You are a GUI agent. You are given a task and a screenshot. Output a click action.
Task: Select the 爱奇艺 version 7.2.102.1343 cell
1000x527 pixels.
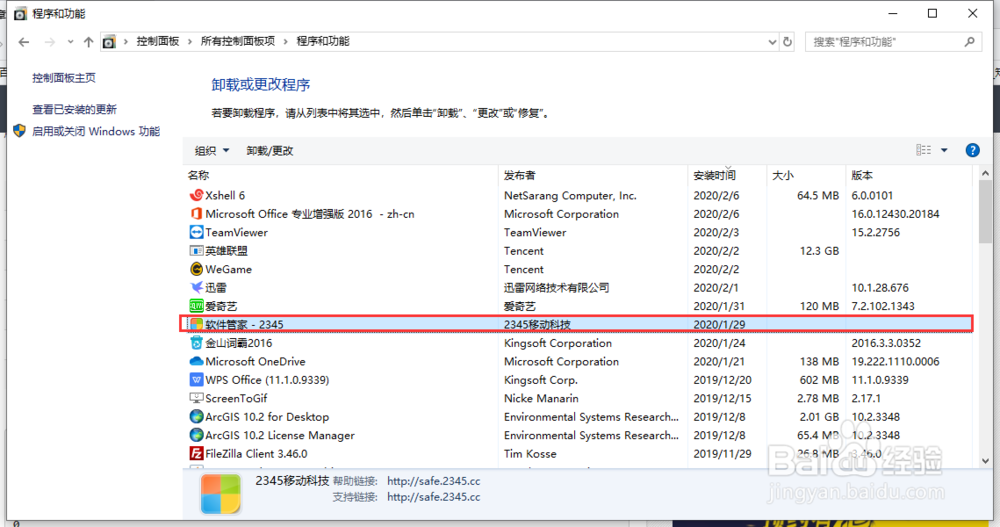pyautogui.click(x=883, y=306)
